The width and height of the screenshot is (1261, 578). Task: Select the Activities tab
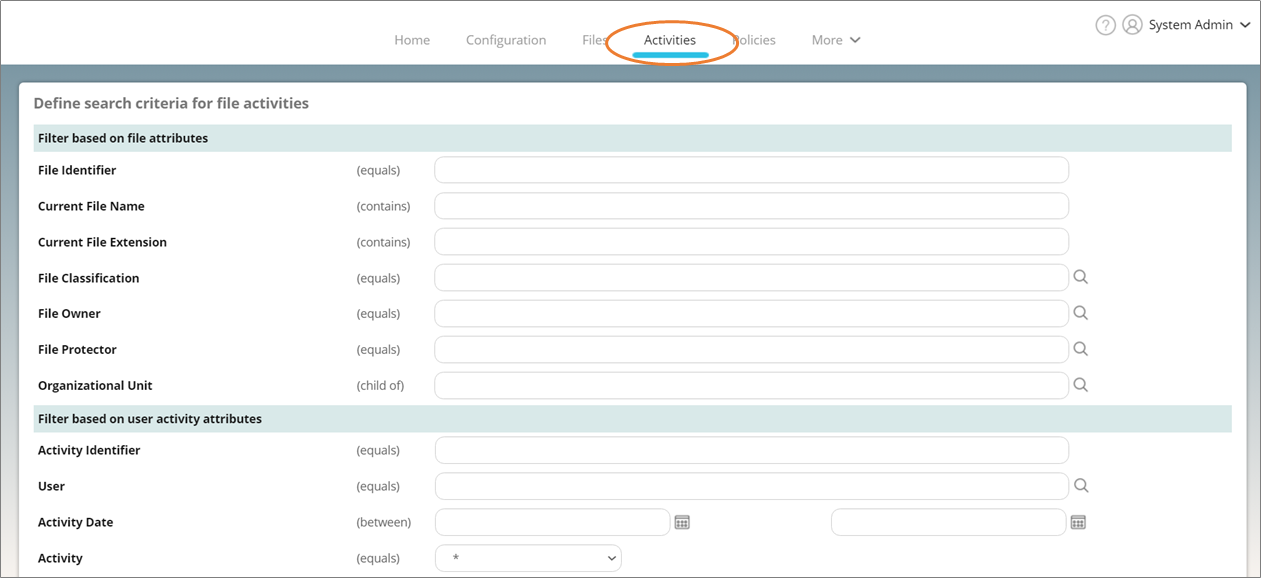pyautogui.click(x=670, y=40)
